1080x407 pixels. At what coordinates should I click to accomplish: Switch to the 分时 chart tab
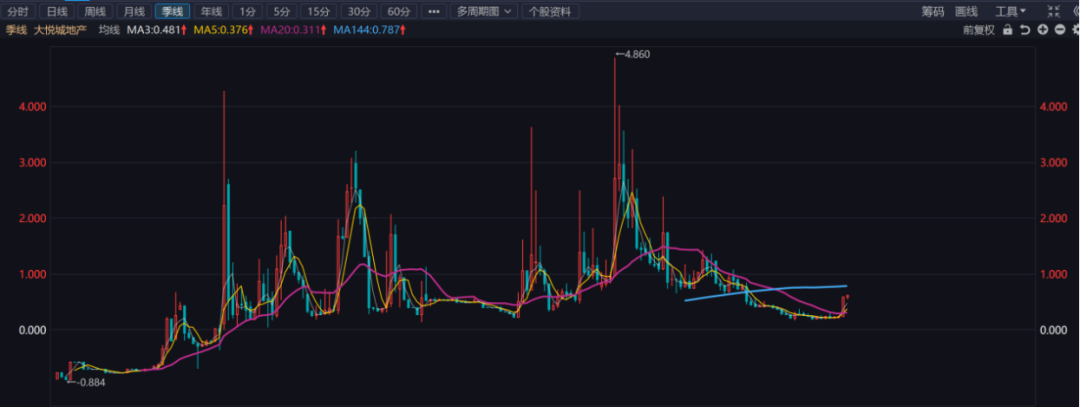[18, 11]
